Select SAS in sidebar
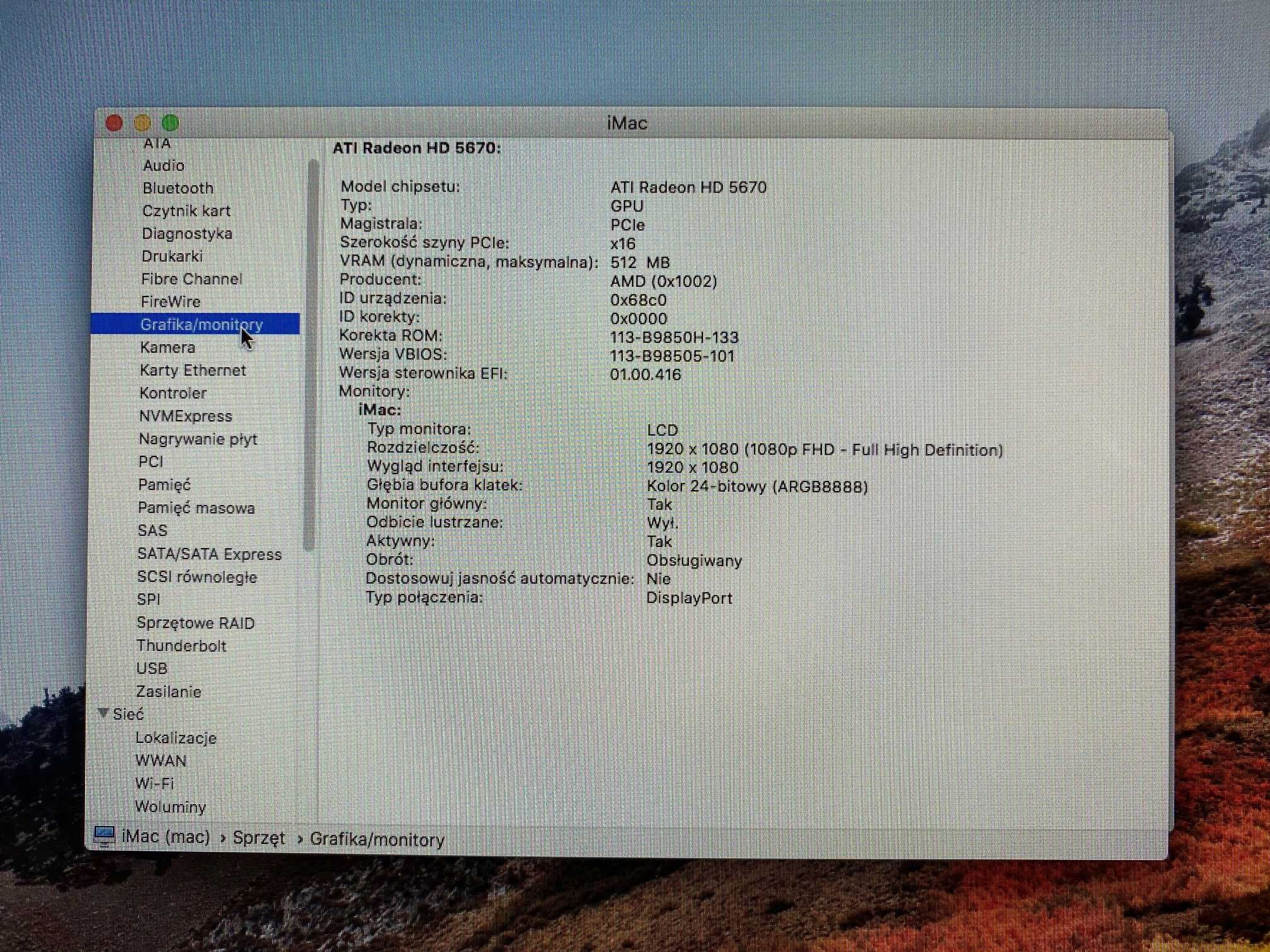The width and height of the screenshot is (1270, 952). [x=152, y=531]
